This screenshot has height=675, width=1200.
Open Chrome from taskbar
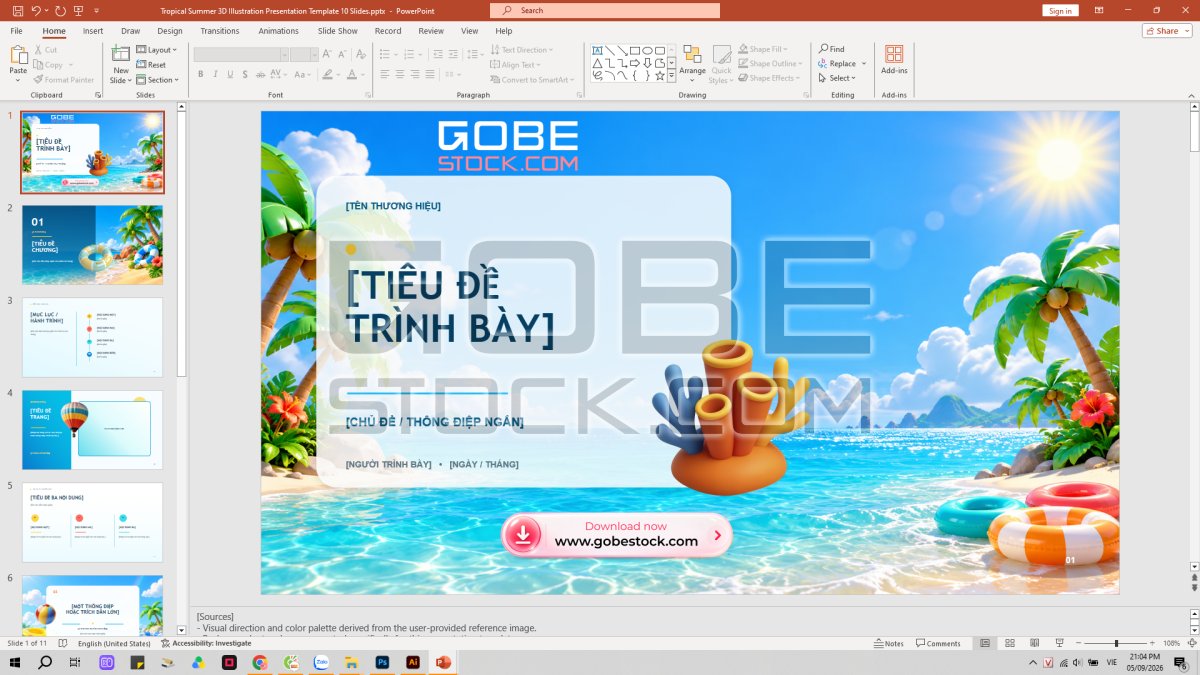260,662
